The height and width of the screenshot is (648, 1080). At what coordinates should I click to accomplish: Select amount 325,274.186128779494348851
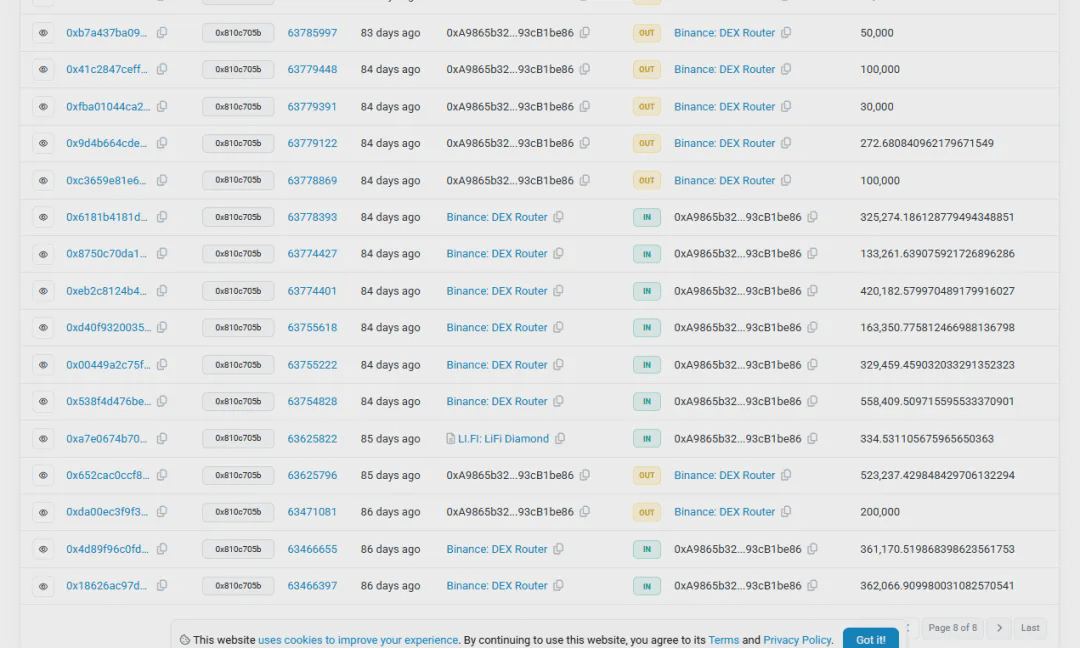click(937, 217)
